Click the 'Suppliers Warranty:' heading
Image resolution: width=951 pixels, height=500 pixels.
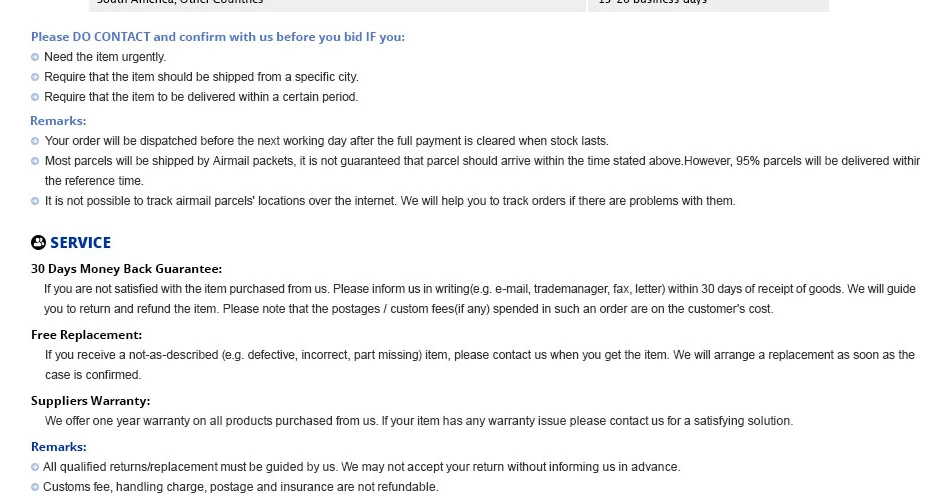point(90,401)
